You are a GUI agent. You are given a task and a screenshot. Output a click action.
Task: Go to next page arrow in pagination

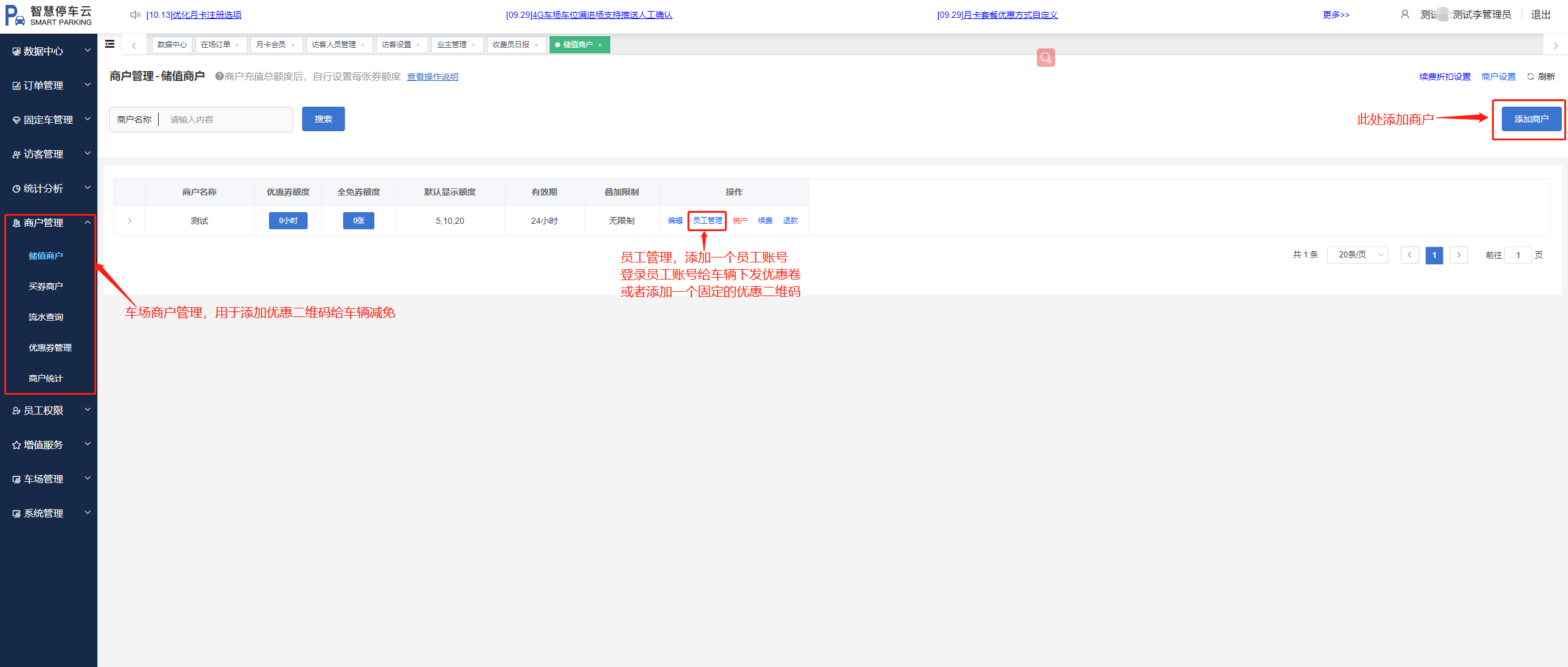click(x=1459, y=255)
